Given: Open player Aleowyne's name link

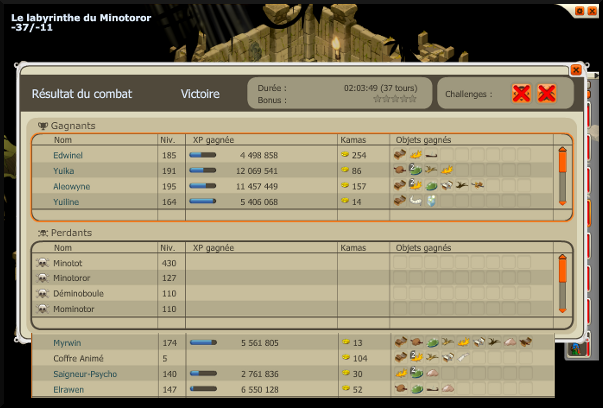Looking at the screenshot, I should 72,187.
